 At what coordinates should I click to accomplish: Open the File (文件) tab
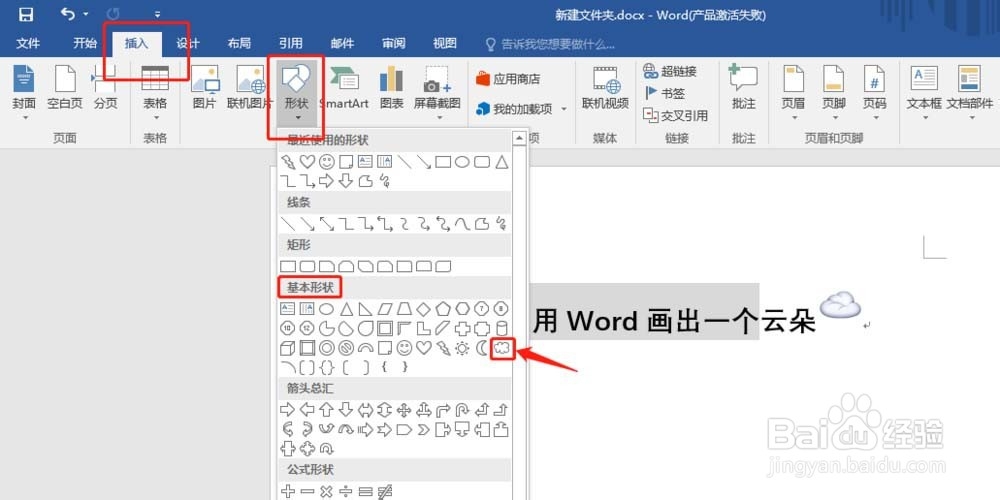[x=28, y=43]
